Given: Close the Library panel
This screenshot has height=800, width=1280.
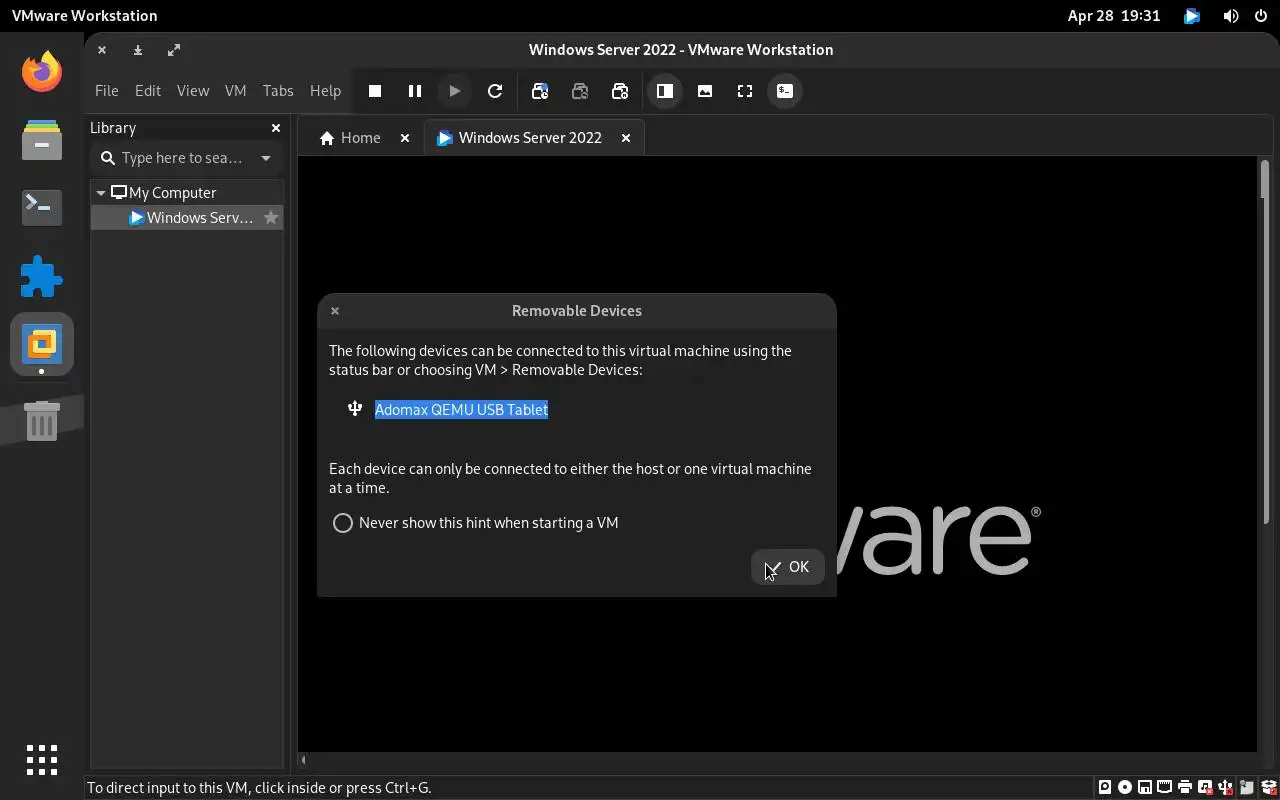Looking at the screenshot, I should click(x=276, y=128).
